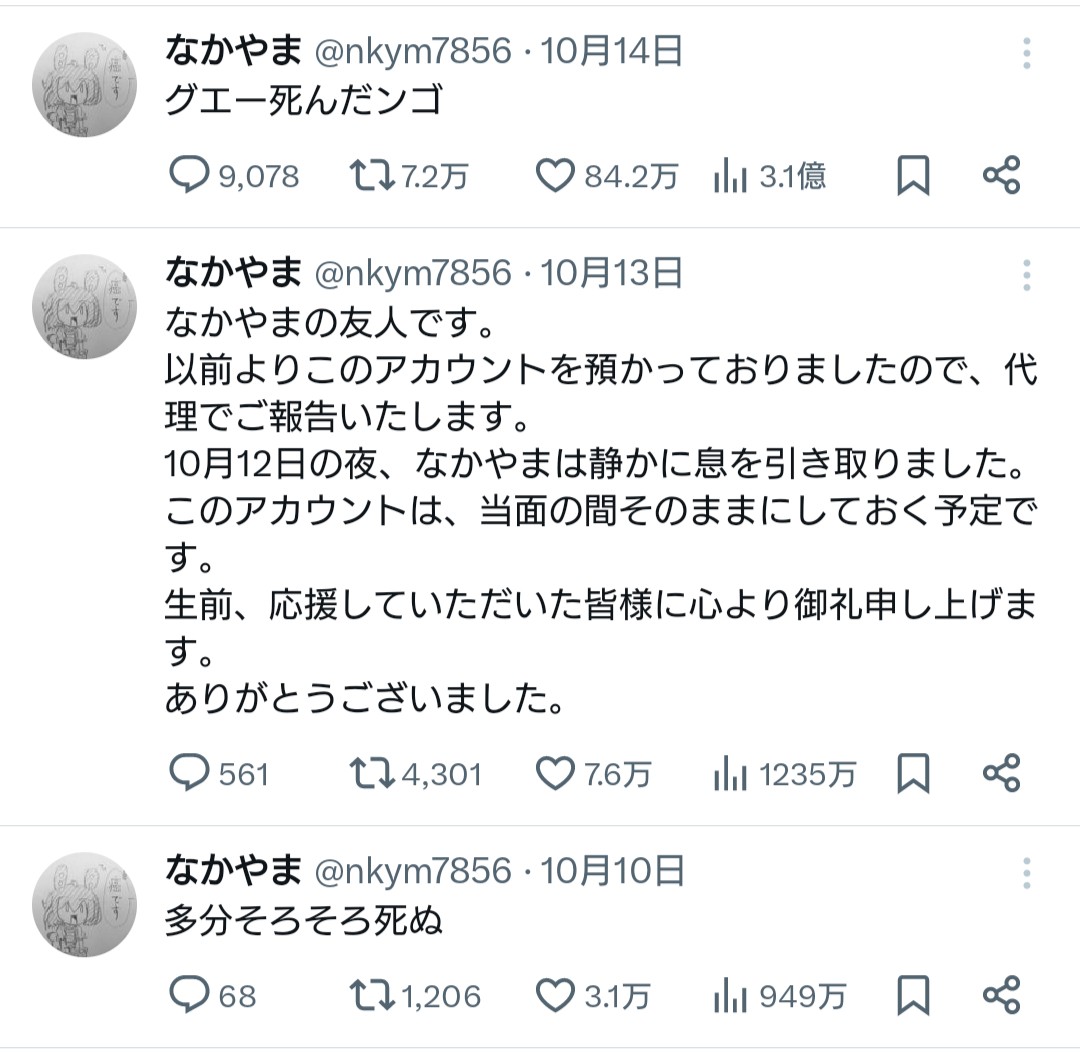This screenshot has height=1052, width=1080.
Task: Open the @nkym7856 handle on top post
Action: [413, 51]
